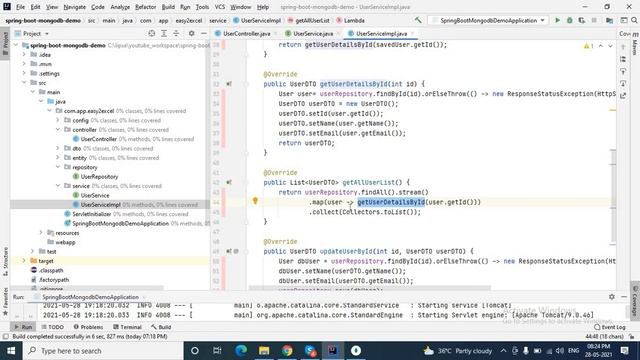Open the Favorites sidebar tool button
The height and width of the screenshot is (360, 640).
click(5, 302)
